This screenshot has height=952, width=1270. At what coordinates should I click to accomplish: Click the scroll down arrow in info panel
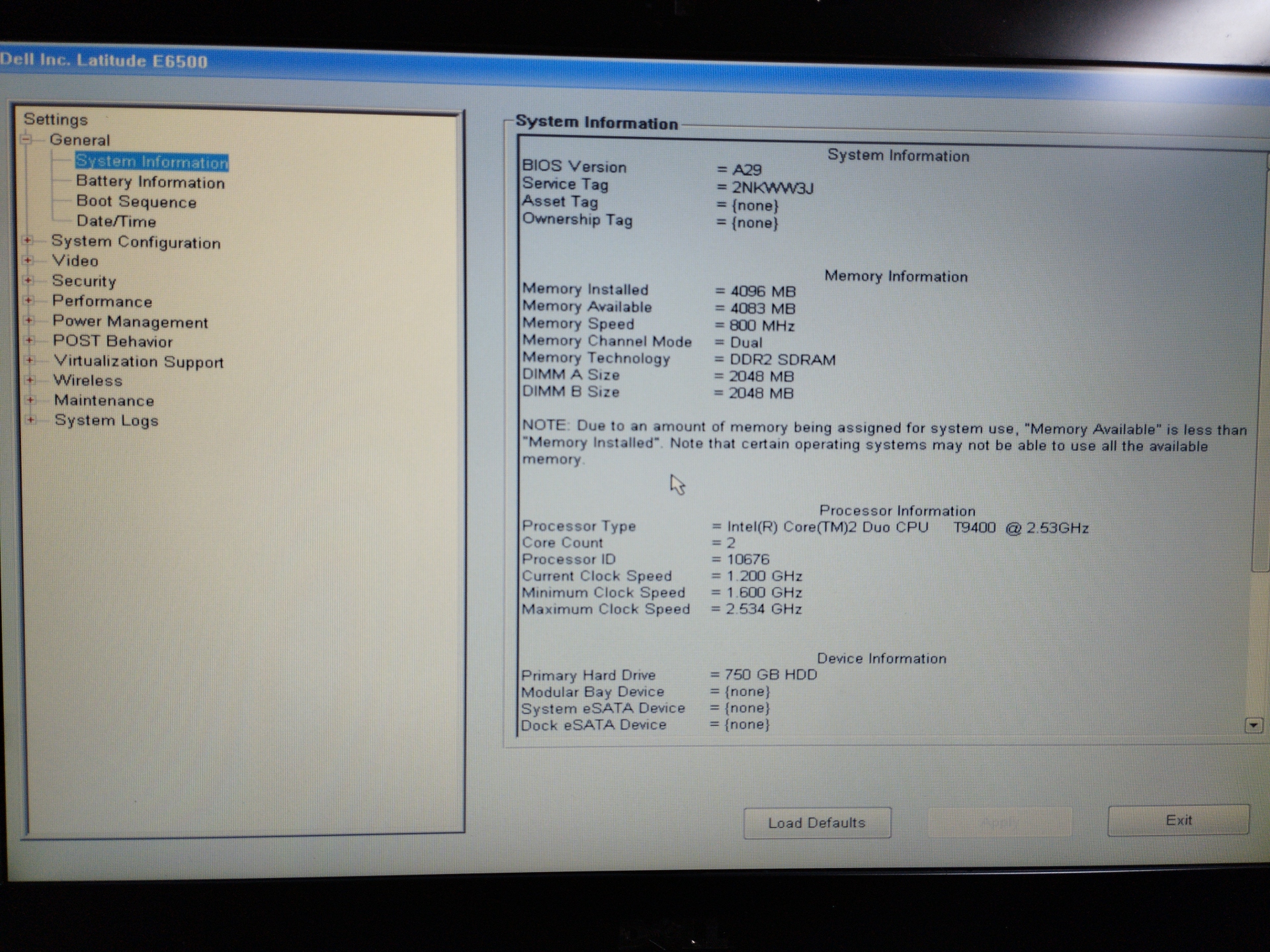point(1253,726)
